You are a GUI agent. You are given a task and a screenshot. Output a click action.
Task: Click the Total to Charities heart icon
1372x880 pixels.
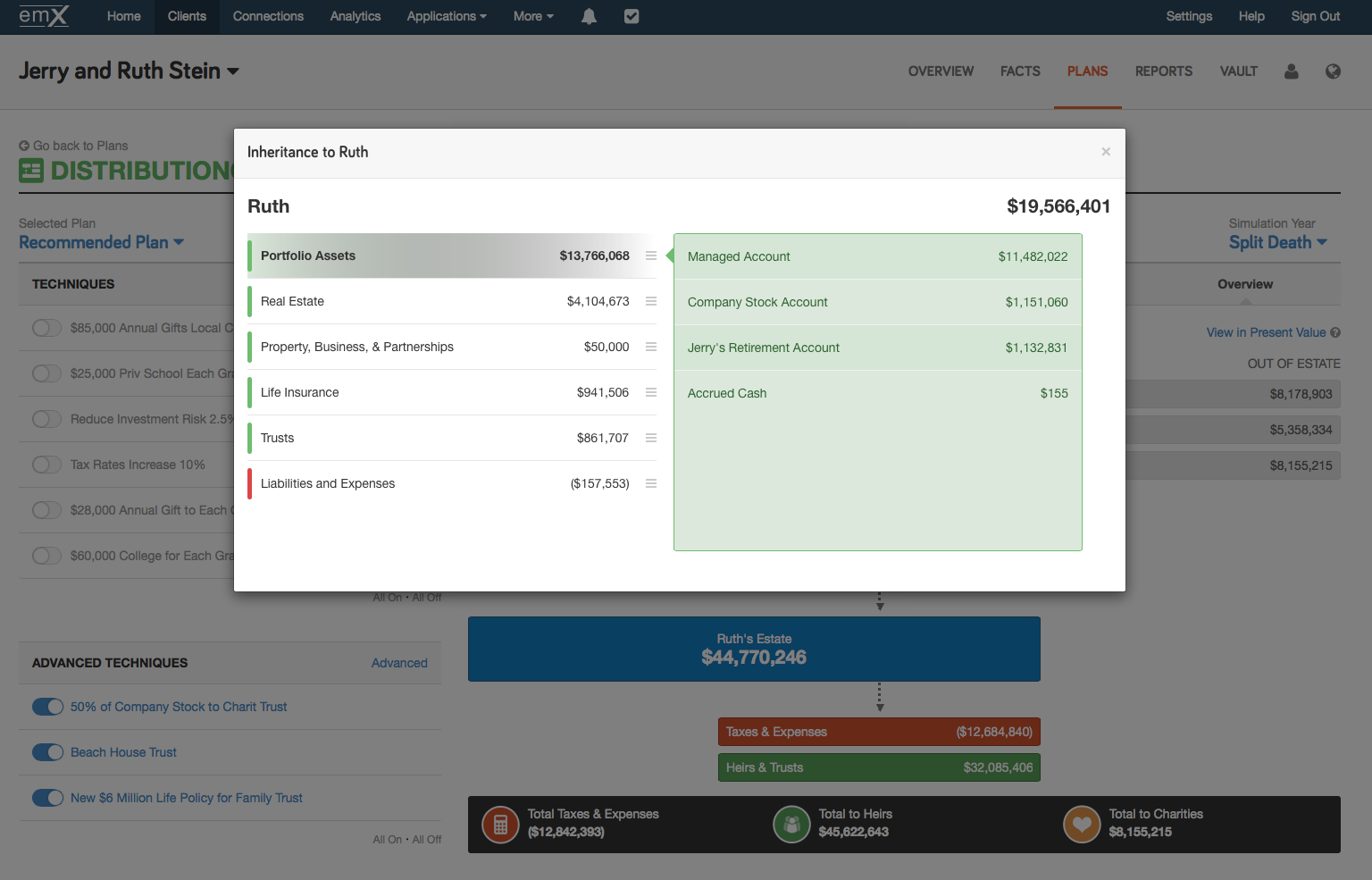point(1082,825)
